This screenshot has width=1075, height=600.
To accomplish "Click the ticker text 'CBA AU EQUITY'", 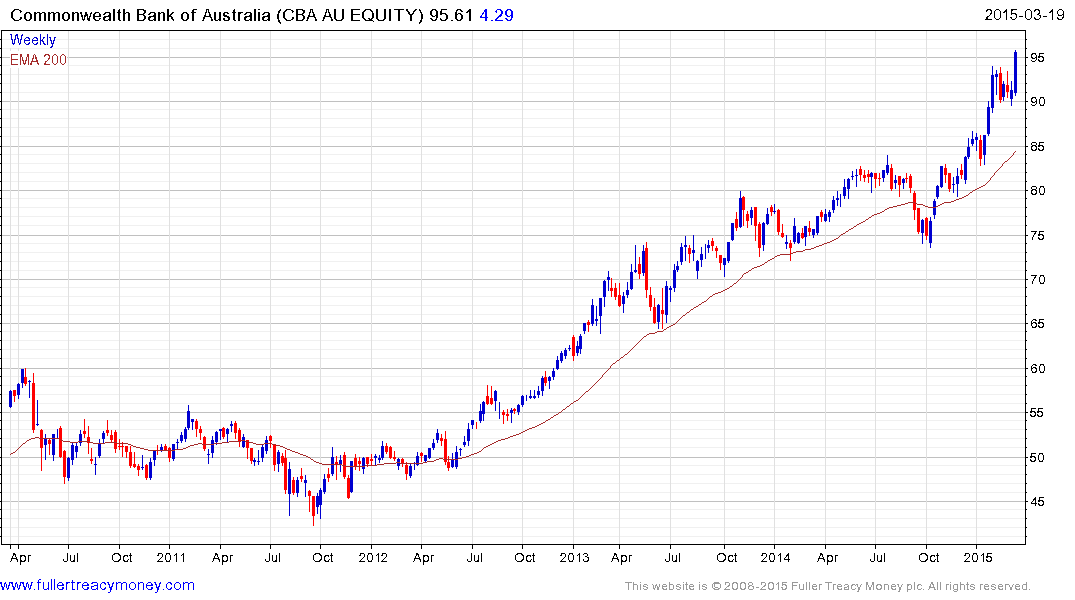I will pyautogui.click(x=350, y=15).
